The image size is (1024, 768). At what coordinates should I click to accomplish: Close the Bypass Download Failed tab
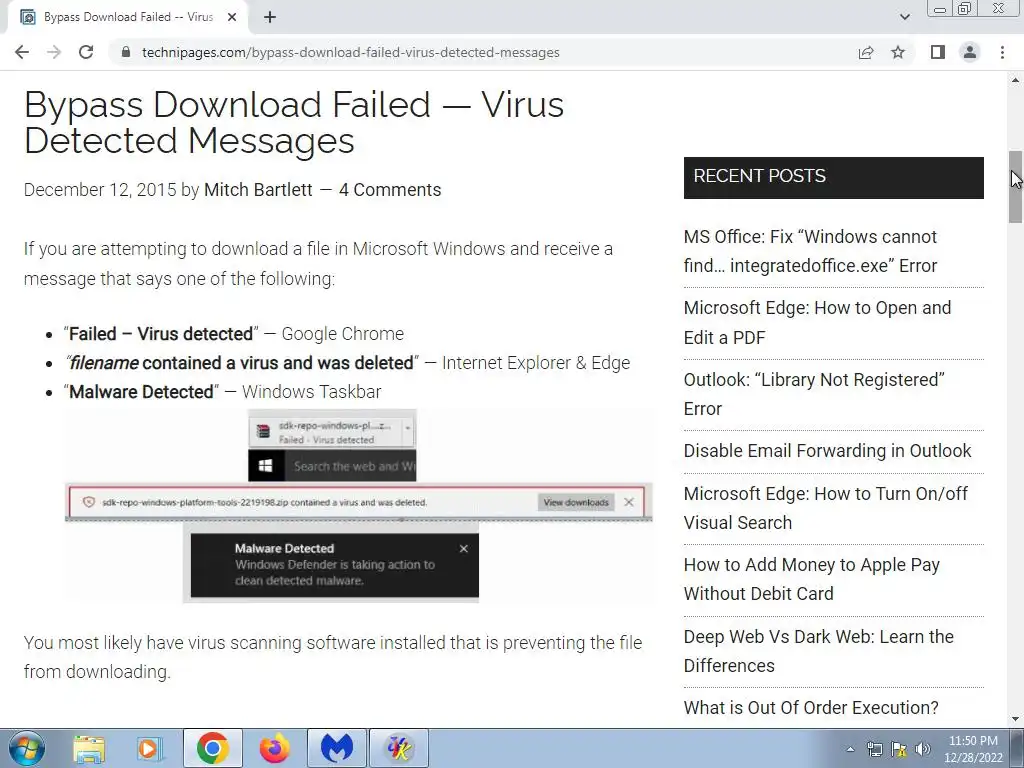coord(232,18)
